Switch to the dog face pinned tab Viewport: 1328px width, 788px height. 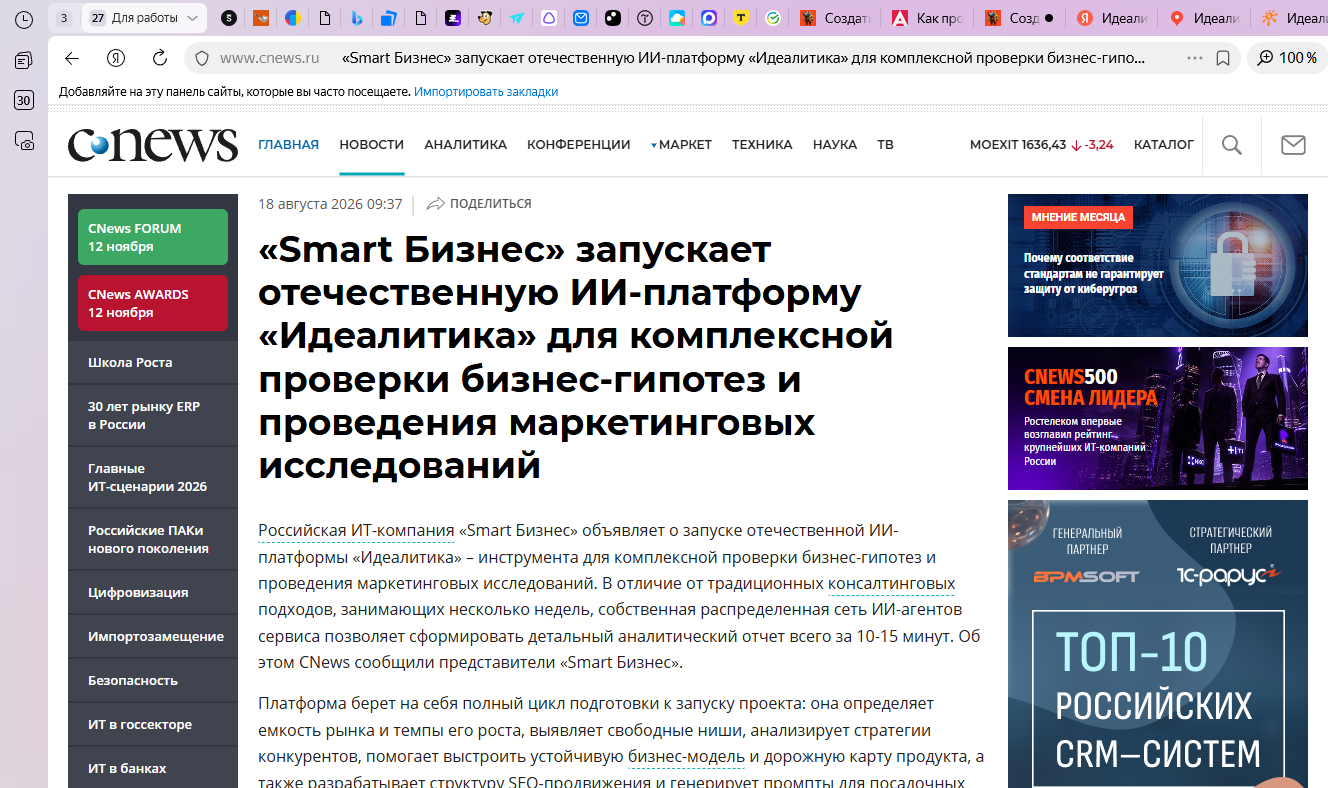click(x=485, y=18)
